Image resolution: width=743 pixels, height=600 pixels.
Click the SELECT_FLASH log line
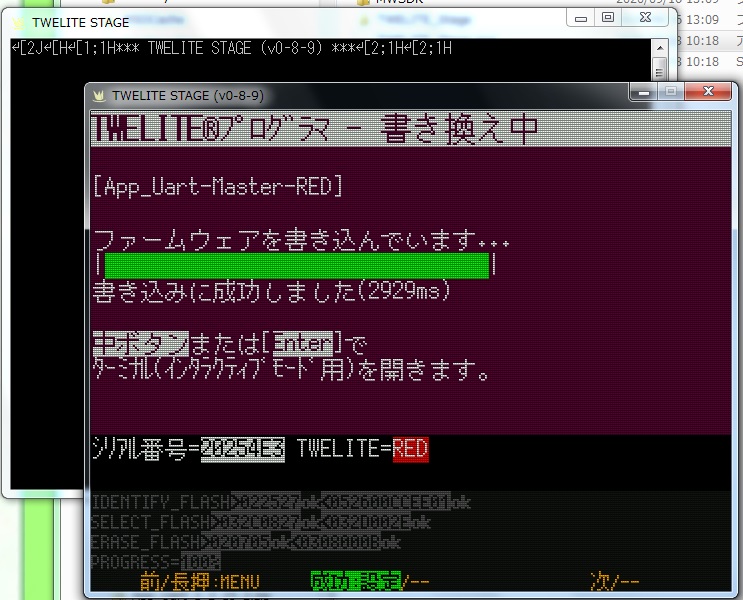(x=261, y=522)
